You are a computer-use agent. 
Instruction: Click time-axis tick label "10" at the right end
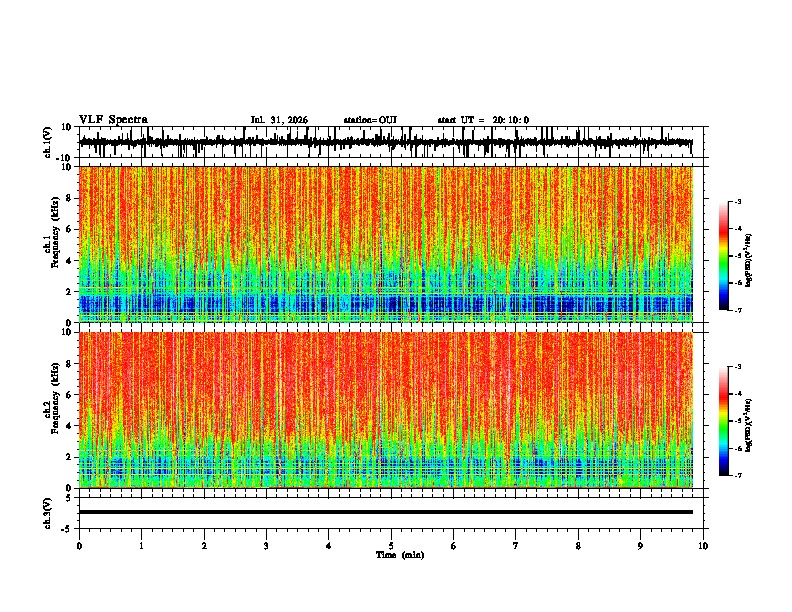click(x=703, y=546)
